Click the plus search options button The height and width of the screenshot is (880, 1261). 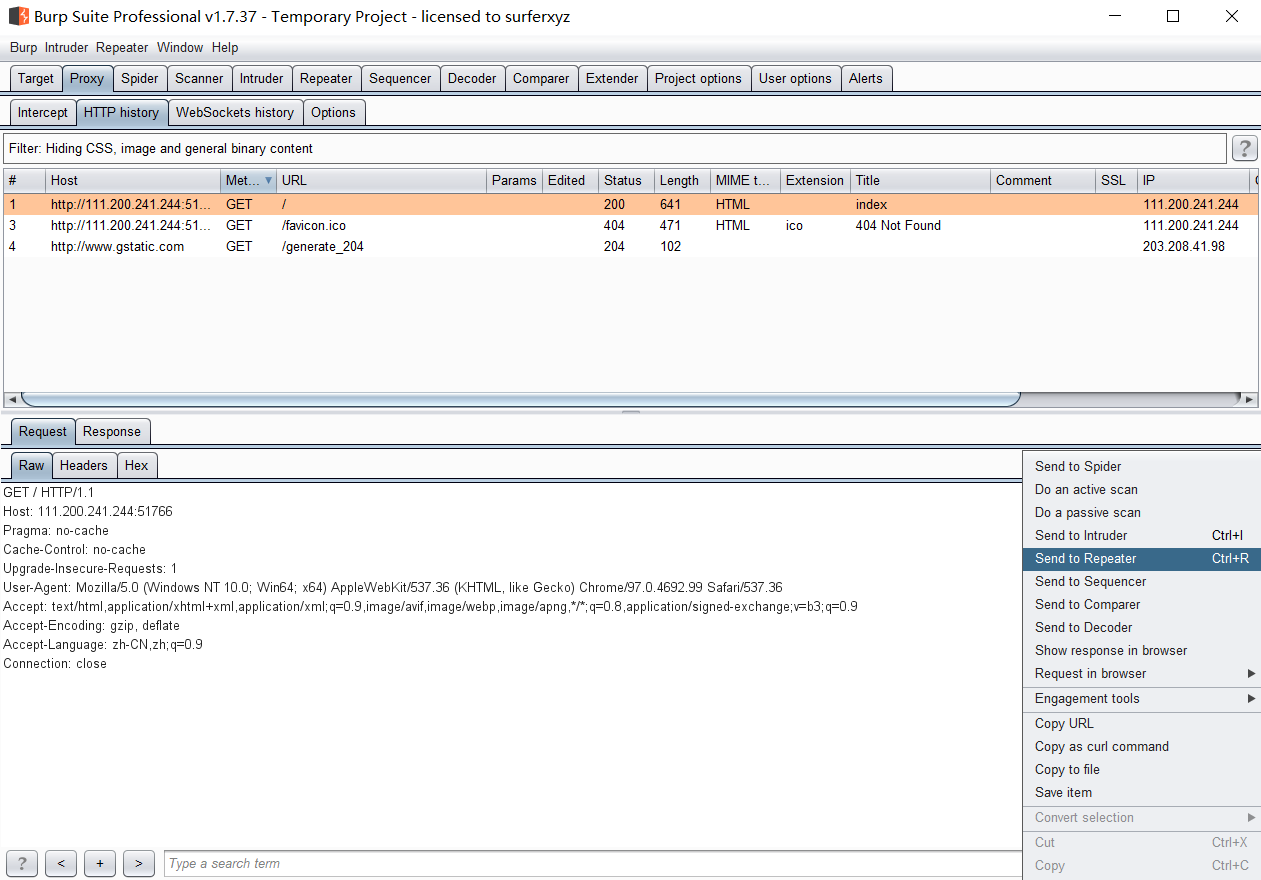[x=100, y=863]
